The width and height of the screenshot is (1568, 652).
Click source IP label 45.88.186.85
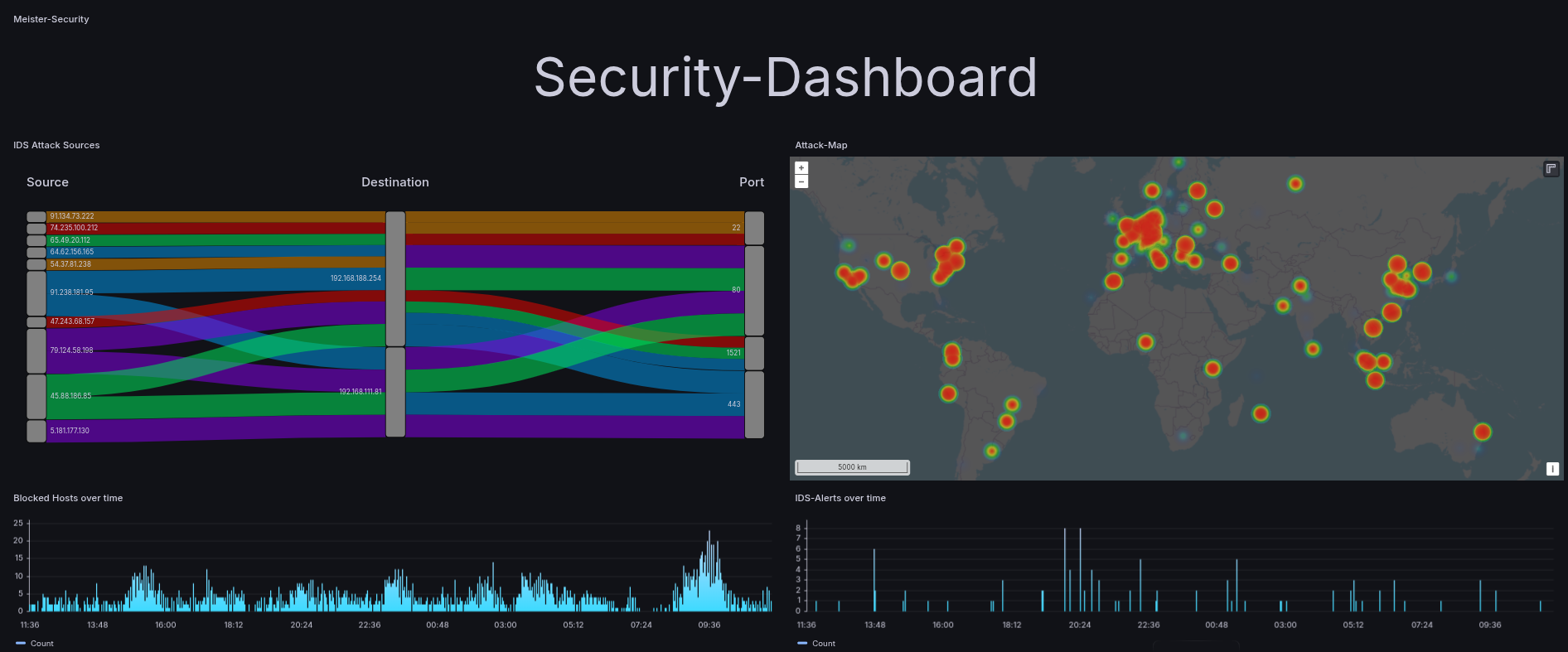tap(70, 396)
